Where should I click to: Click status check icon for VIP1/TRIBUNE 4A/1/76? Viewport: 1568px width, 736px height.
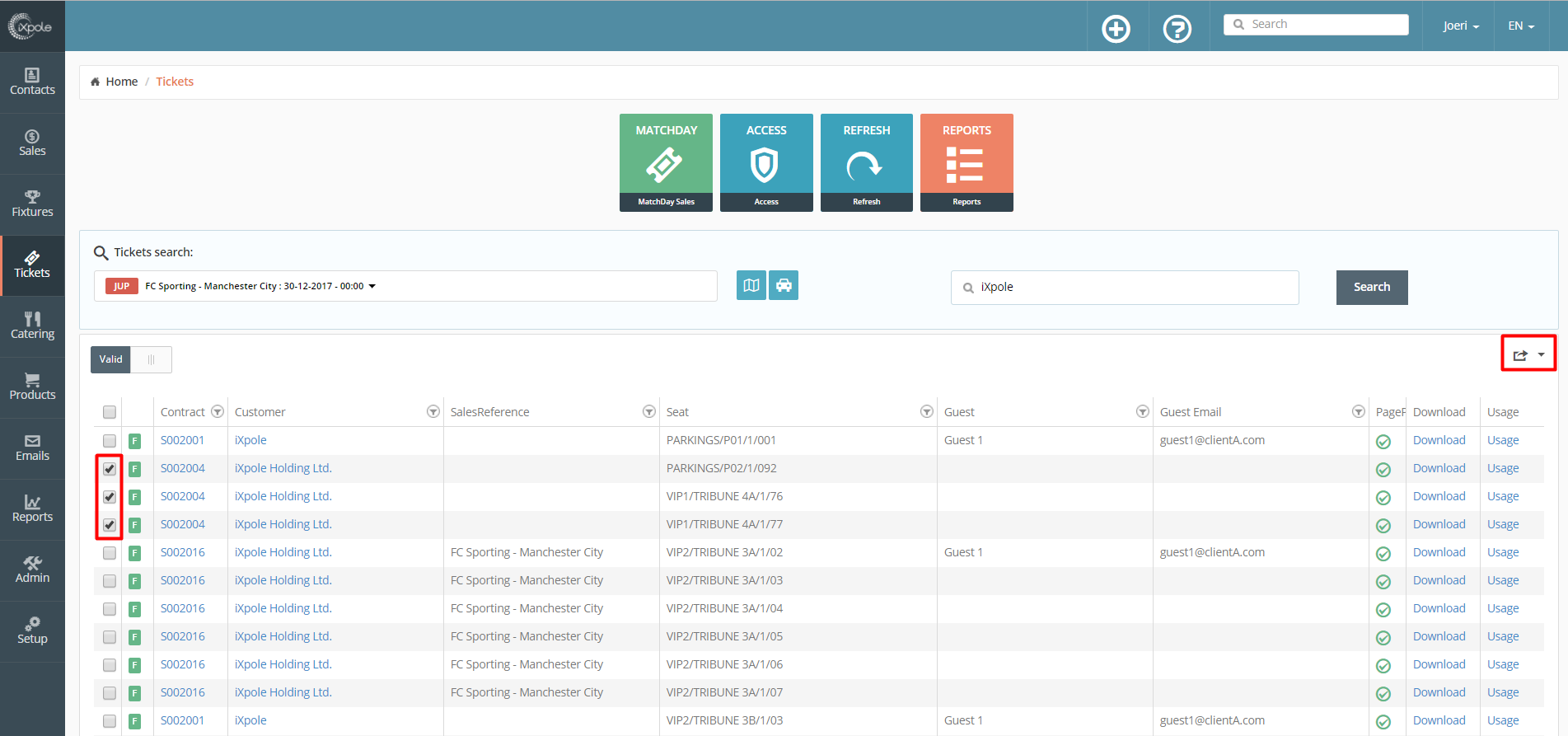(x=1383, y=498)
